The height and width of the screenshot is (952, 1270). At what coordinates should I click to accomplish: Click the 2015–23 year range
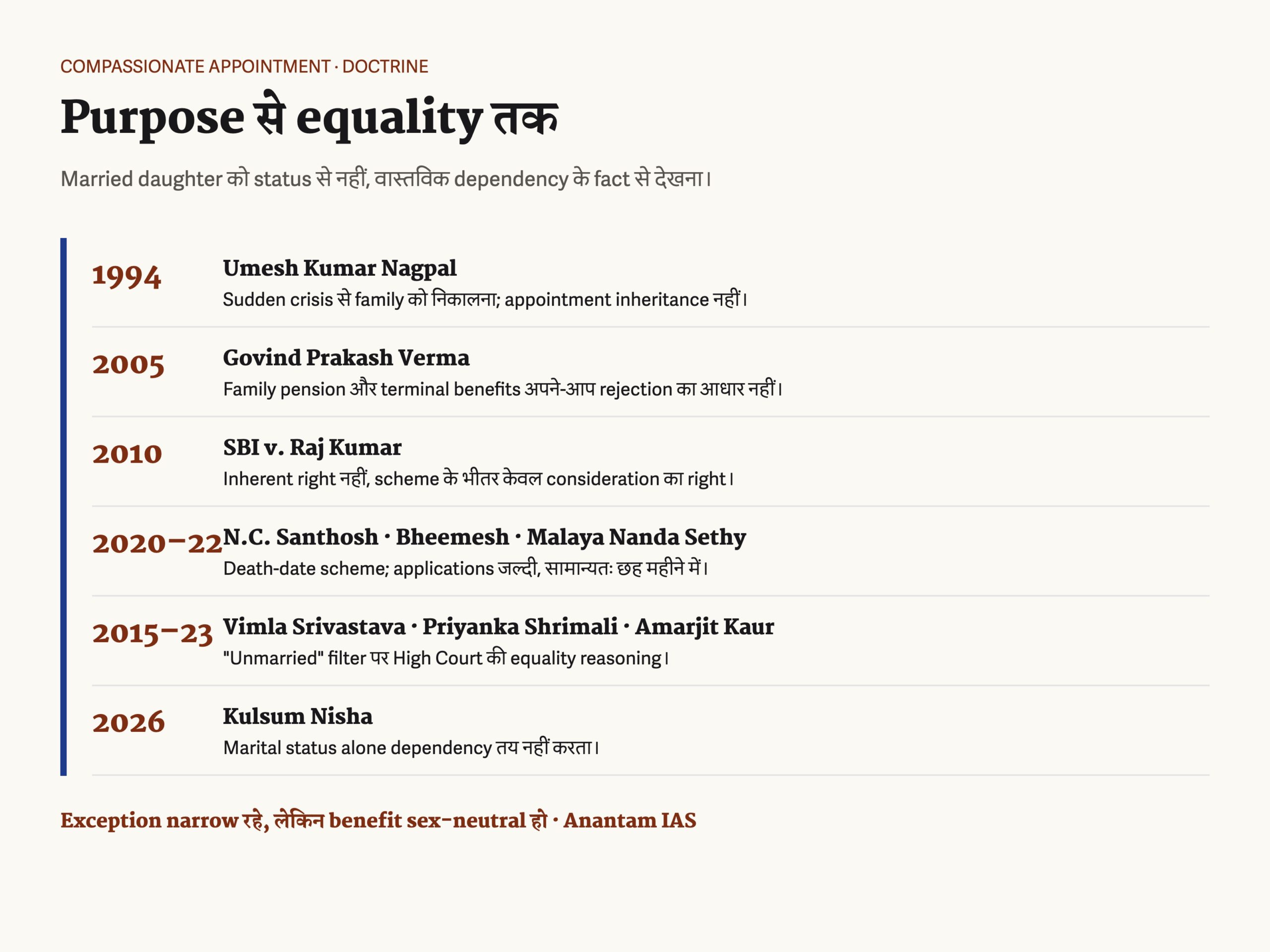[153, 634]
